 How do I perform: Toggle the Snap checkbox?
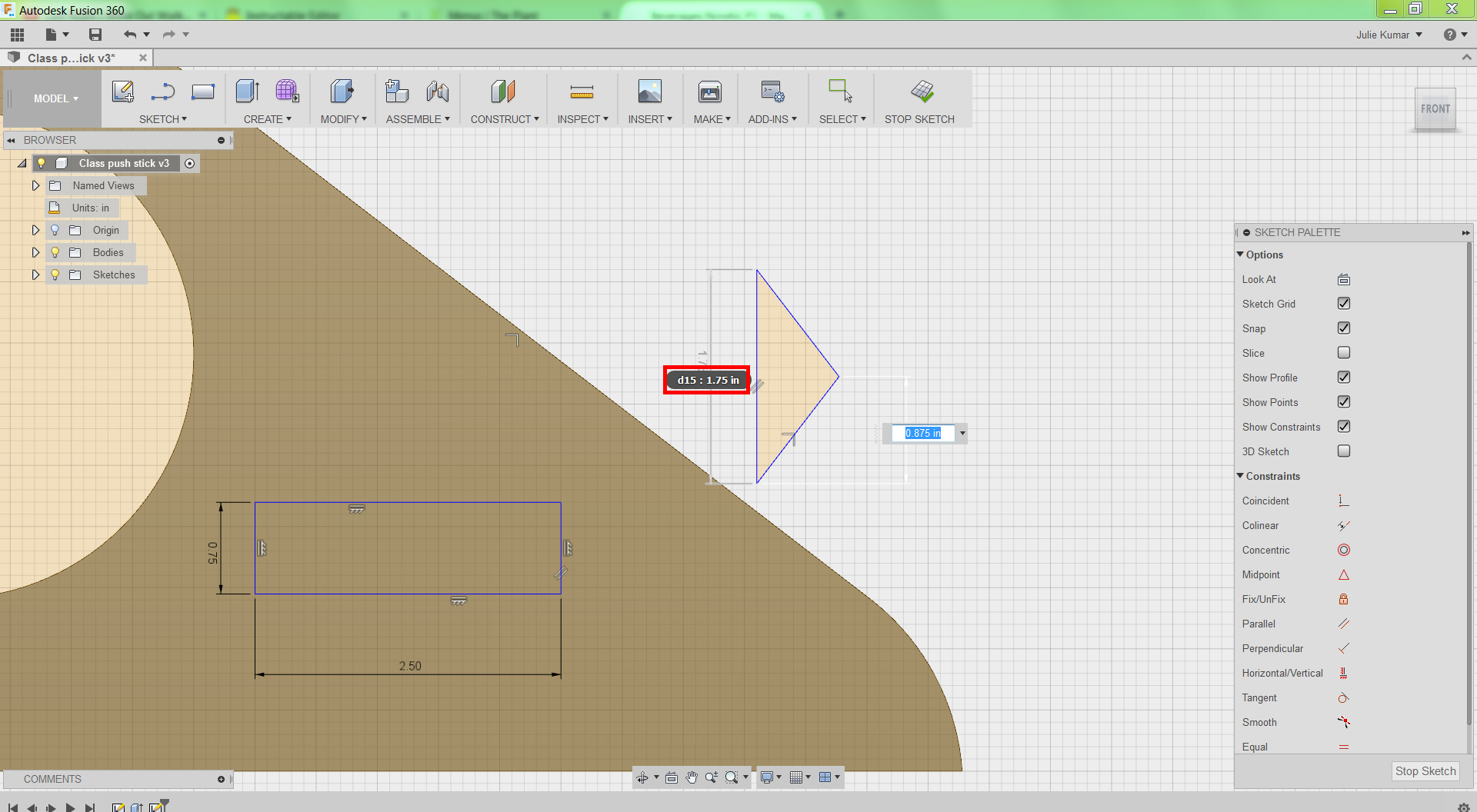[x=1344, y=328]
